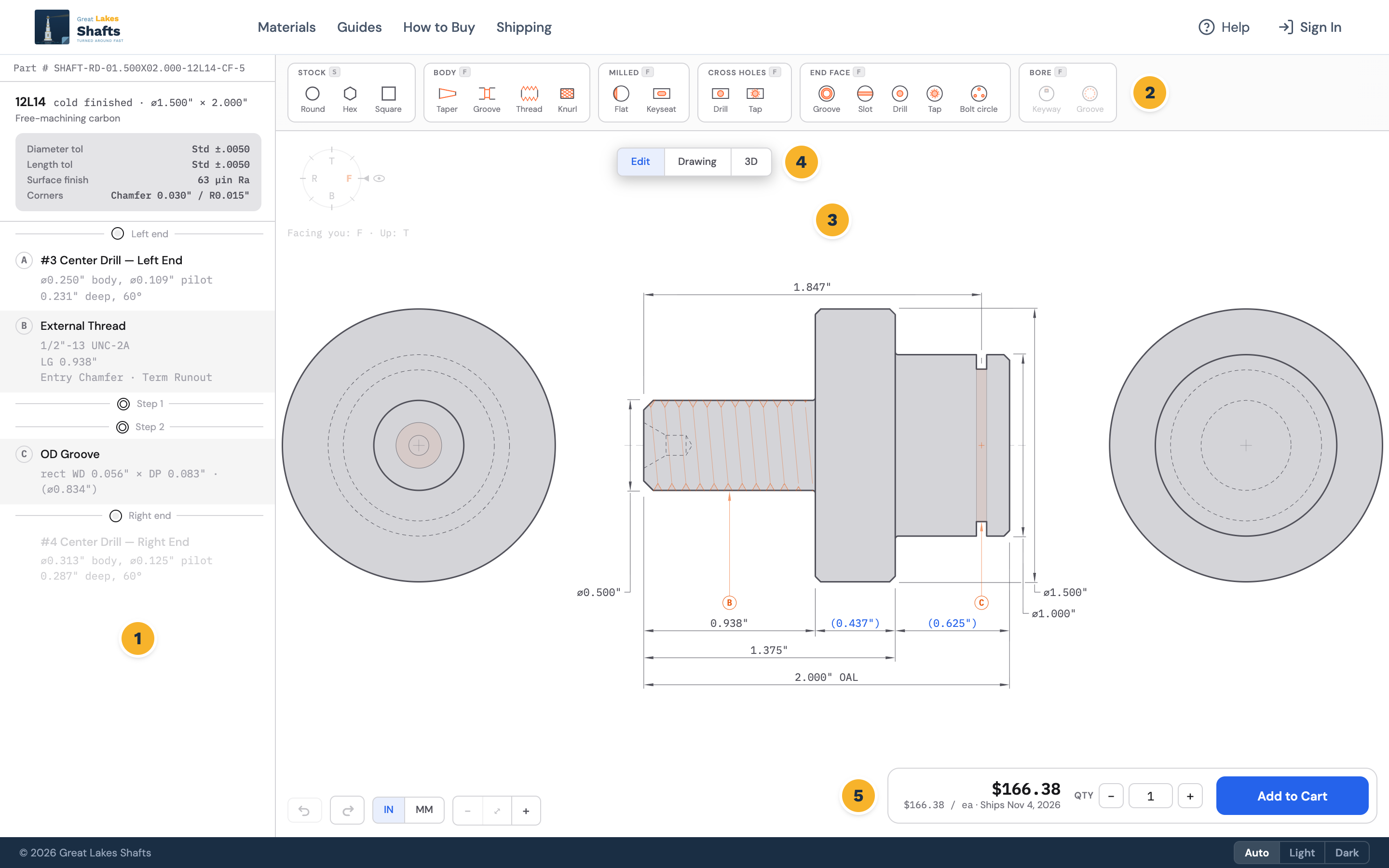Add a body Groove feature
Viewport: 1389px width, 868px height.
pyautogui.click(x=486, y=99)
